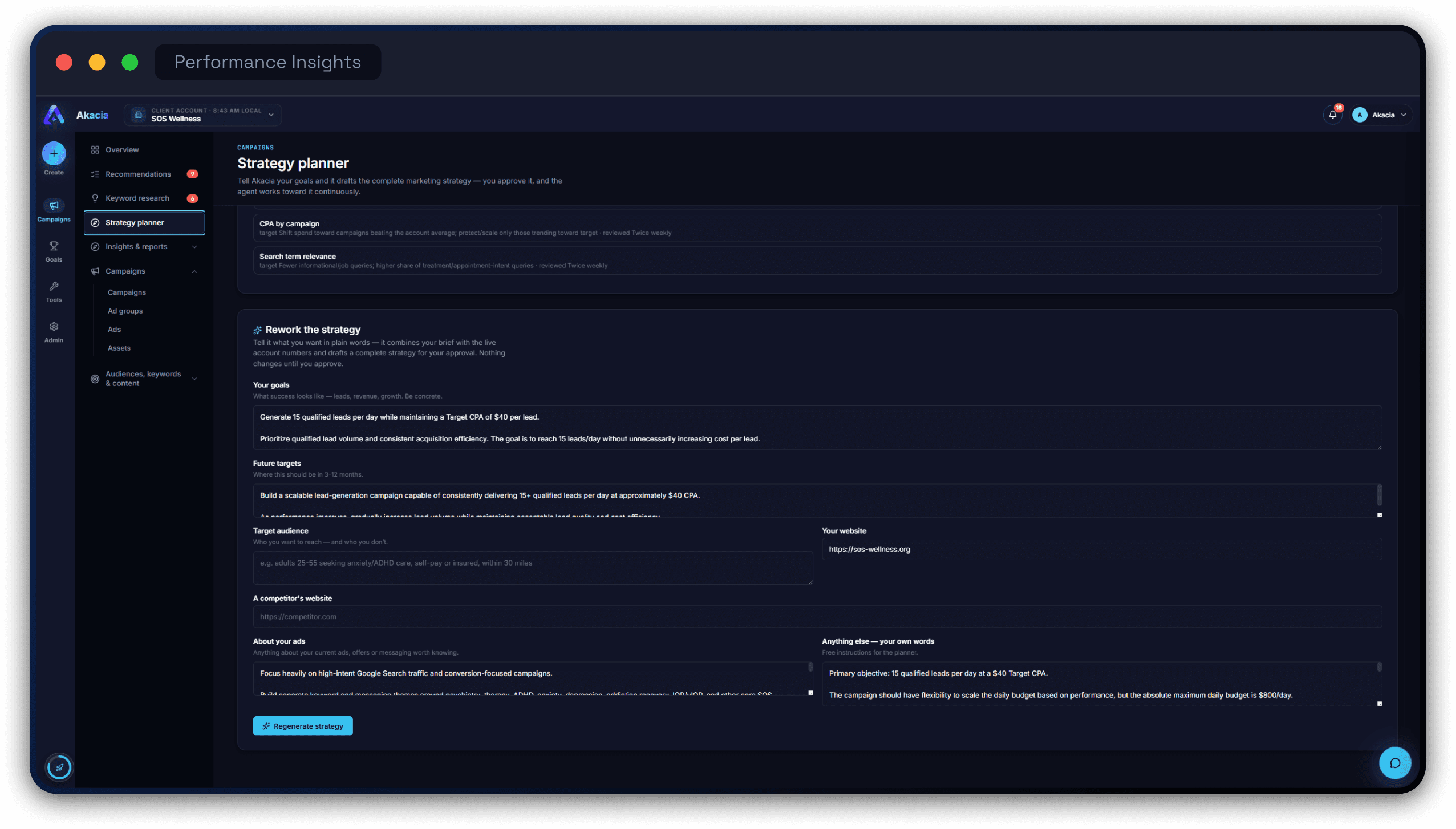
Task: Open SOS Wellness account dropdown
Action: (202, 115)
